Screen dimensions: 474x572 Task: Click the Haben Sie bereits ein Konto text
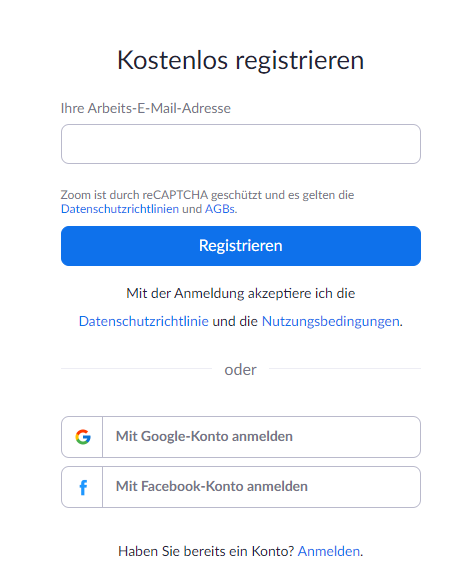206,551
